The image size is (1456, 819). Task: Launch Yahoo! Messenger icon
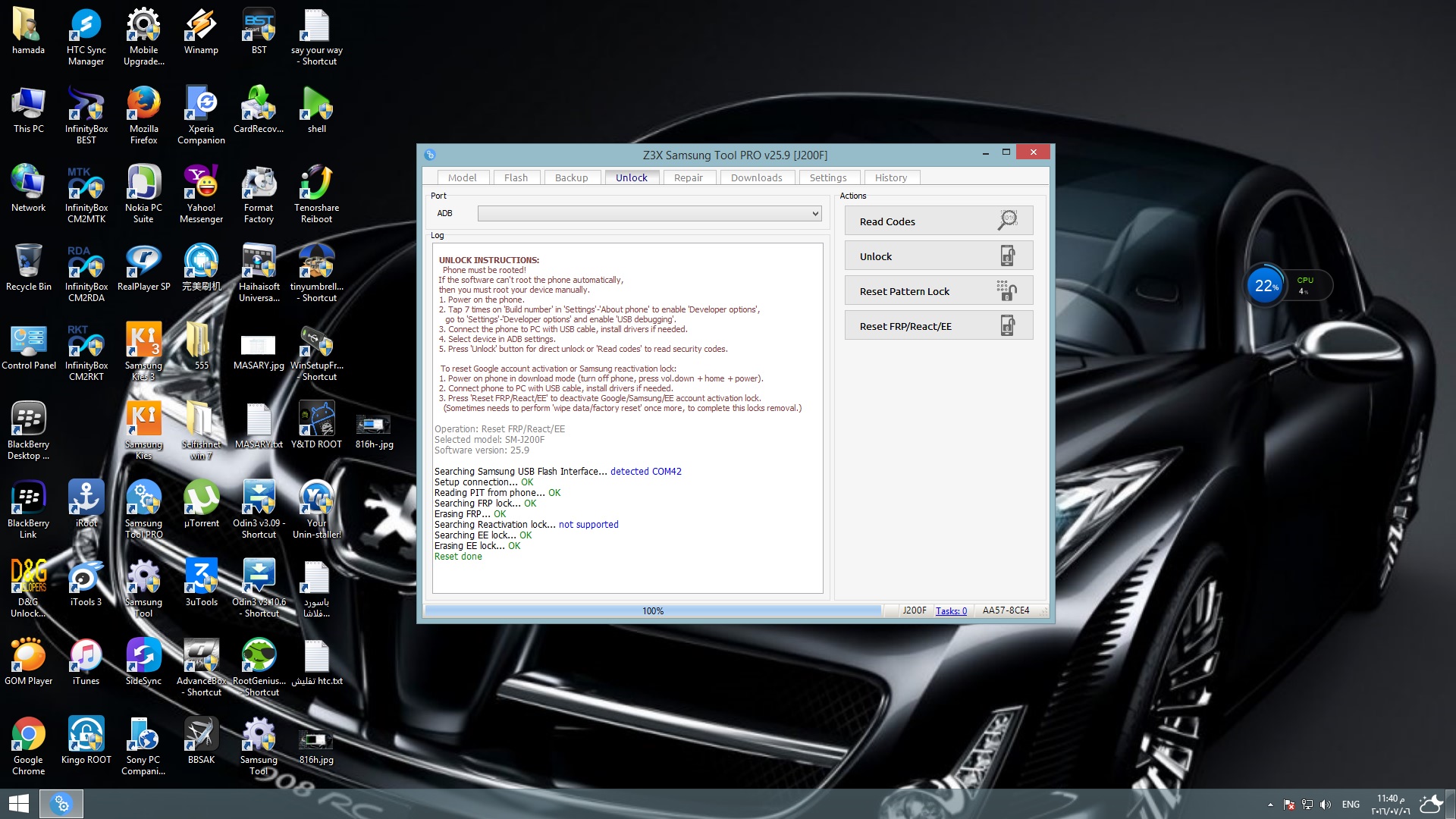pos(201,195)
